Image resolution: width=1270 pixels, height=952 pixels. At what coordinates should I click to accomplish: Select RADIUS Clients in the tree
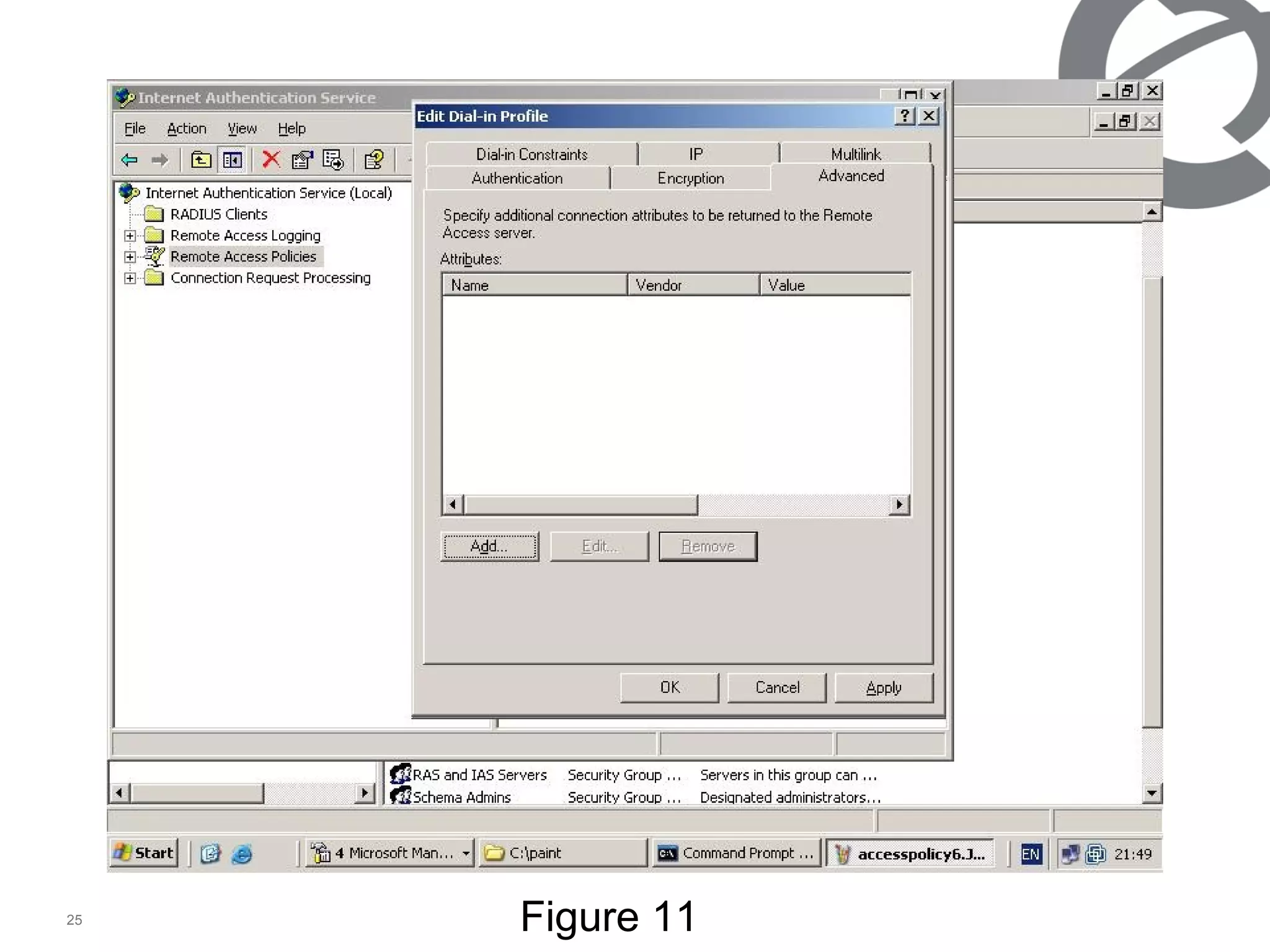(219, 214)
